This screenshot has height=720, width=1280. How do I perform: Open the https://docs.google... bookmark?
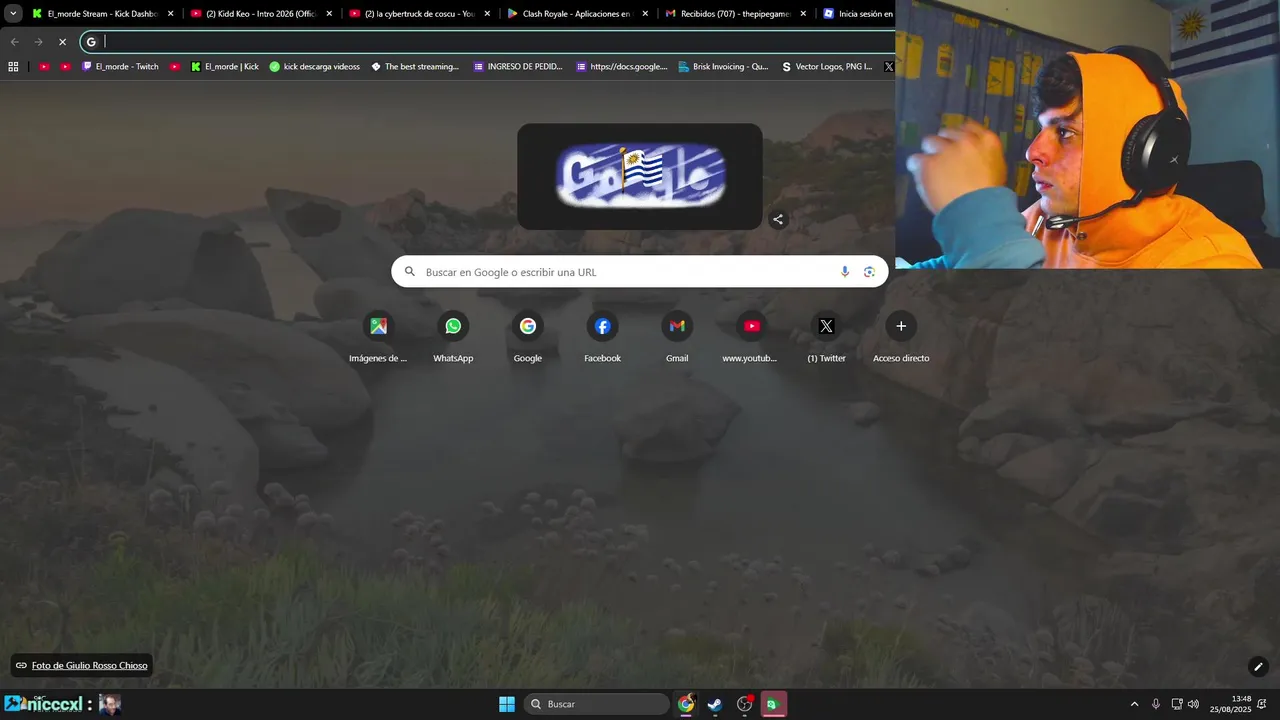point(621,67)
